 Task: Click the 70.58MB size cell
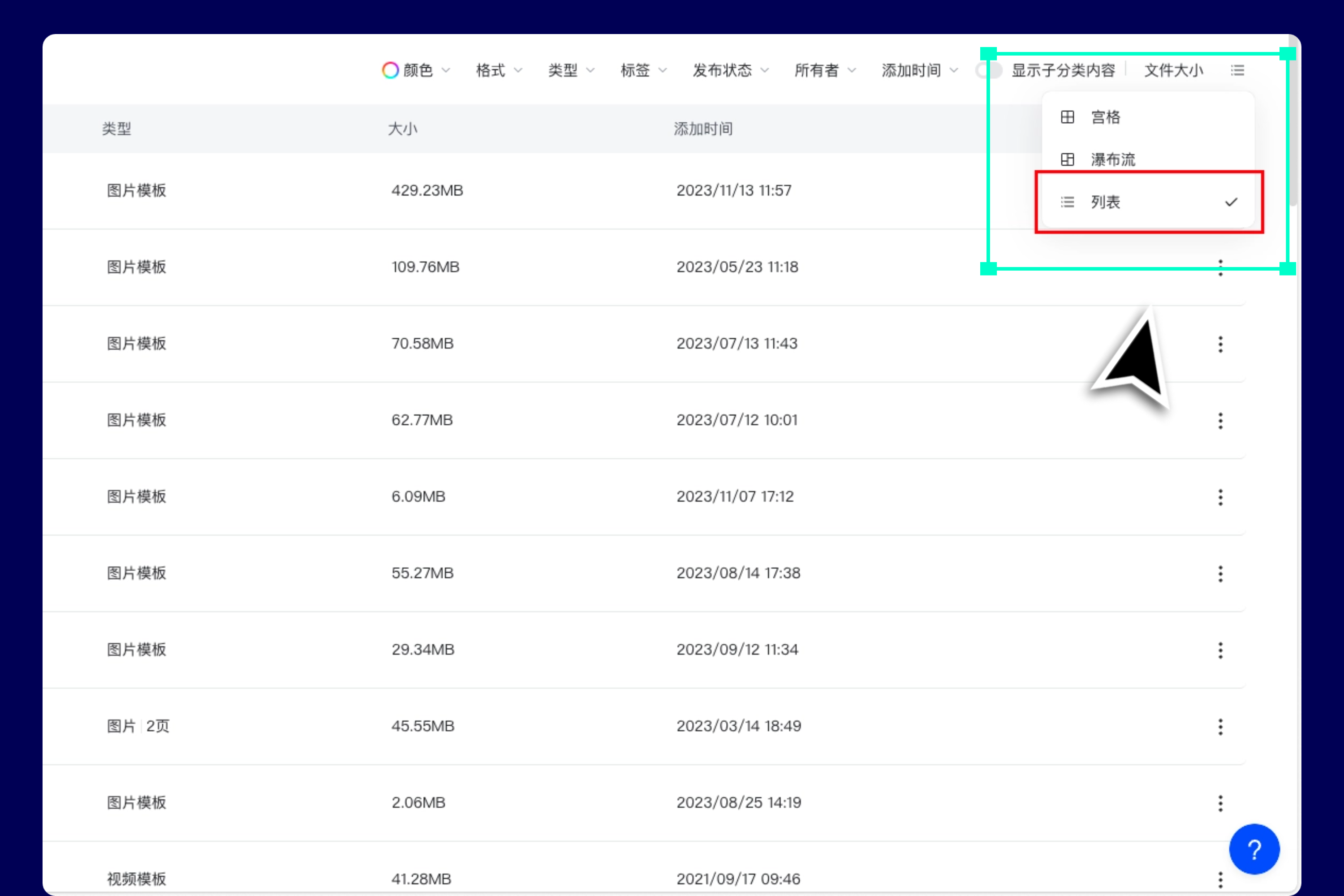tap(422, 344)
